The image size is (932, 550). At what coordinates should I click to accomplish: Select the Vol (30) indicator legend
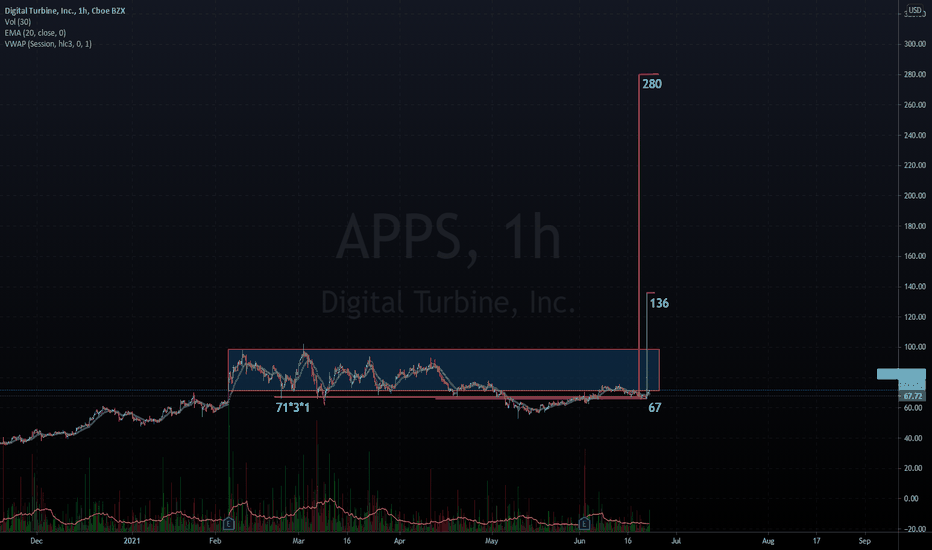(18, 22)
